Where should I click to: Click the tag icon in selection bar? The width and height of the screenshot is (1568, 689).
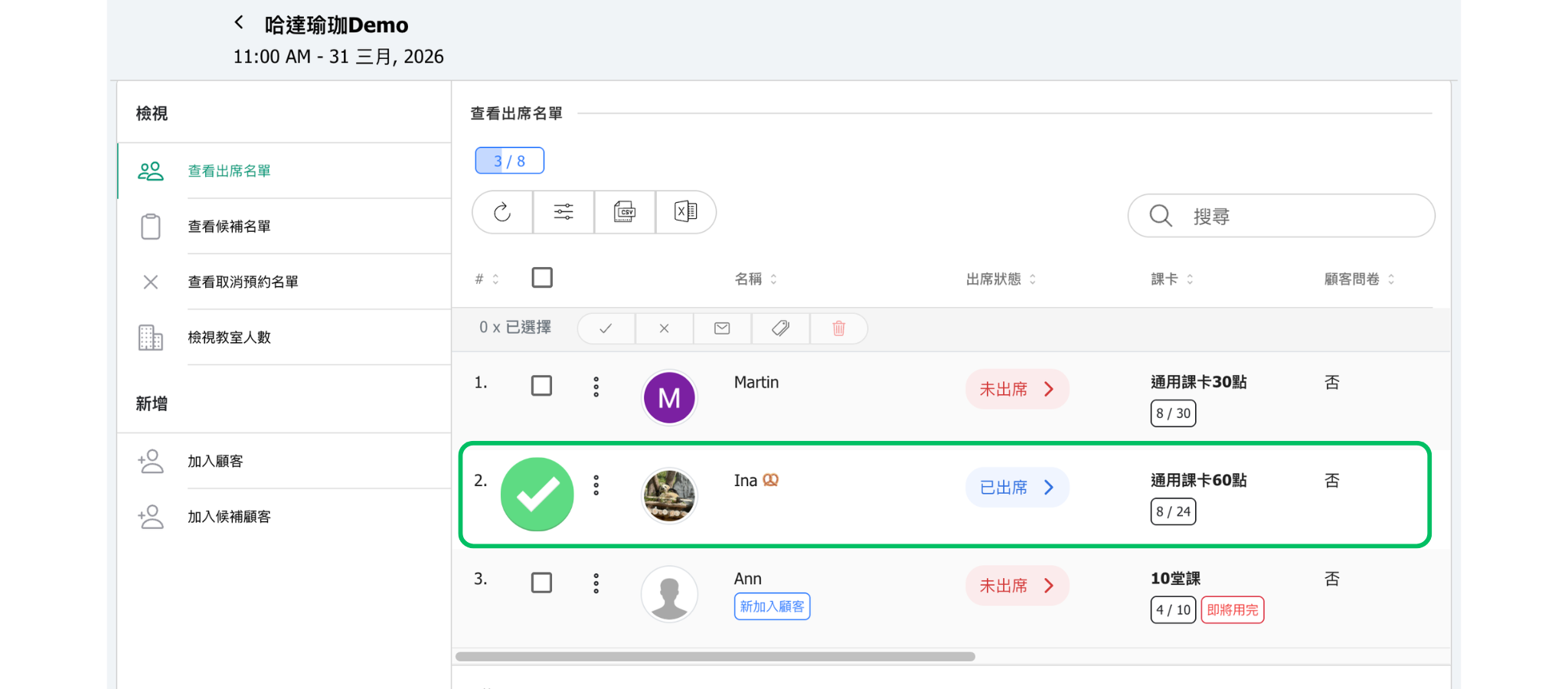780,328
